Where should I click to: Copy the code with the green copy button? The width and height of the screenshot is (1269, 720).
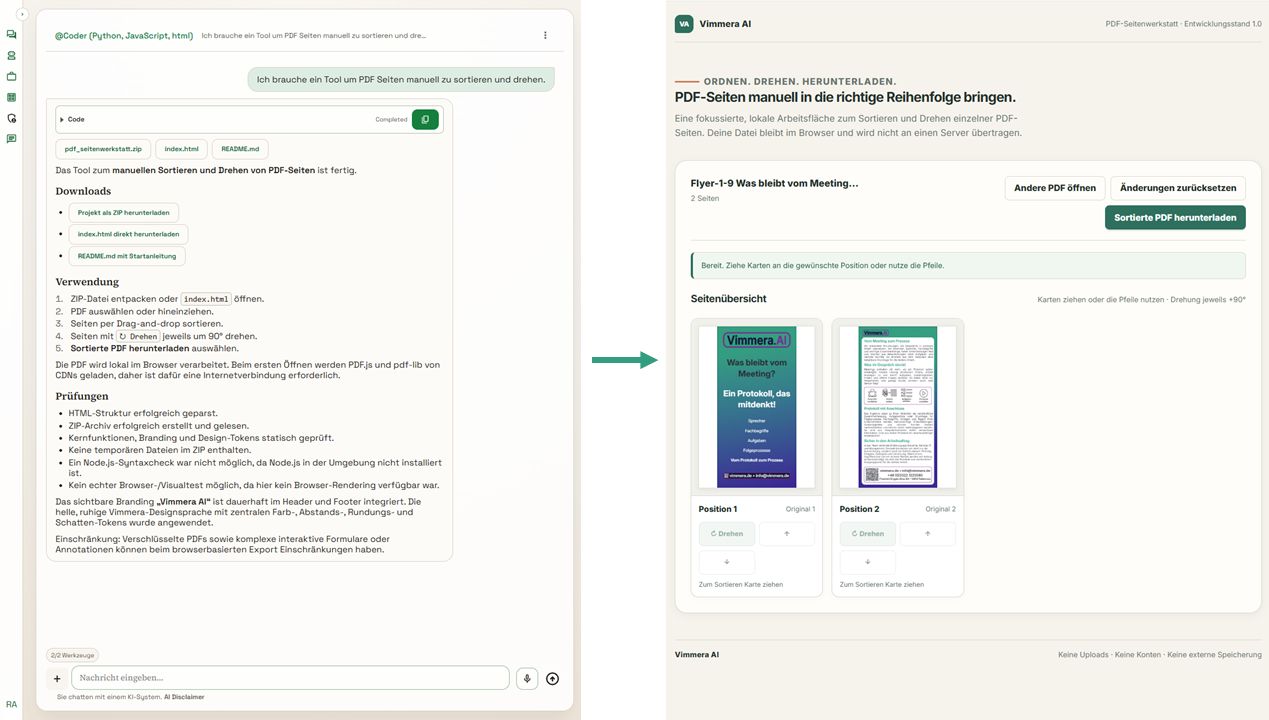point(425,119)
